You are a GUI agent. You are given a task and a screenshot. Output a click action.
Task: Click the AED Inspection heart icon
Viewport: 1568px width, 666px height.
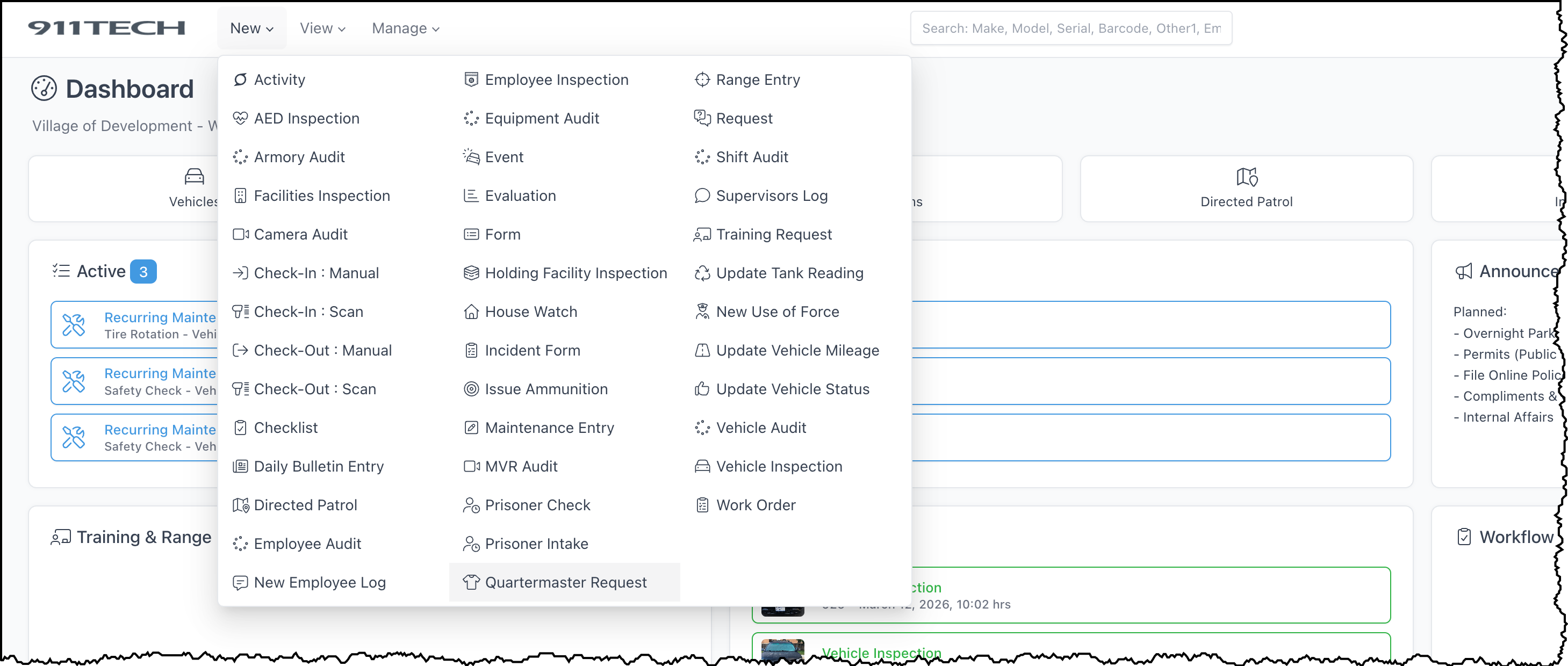tap(240, 118)
